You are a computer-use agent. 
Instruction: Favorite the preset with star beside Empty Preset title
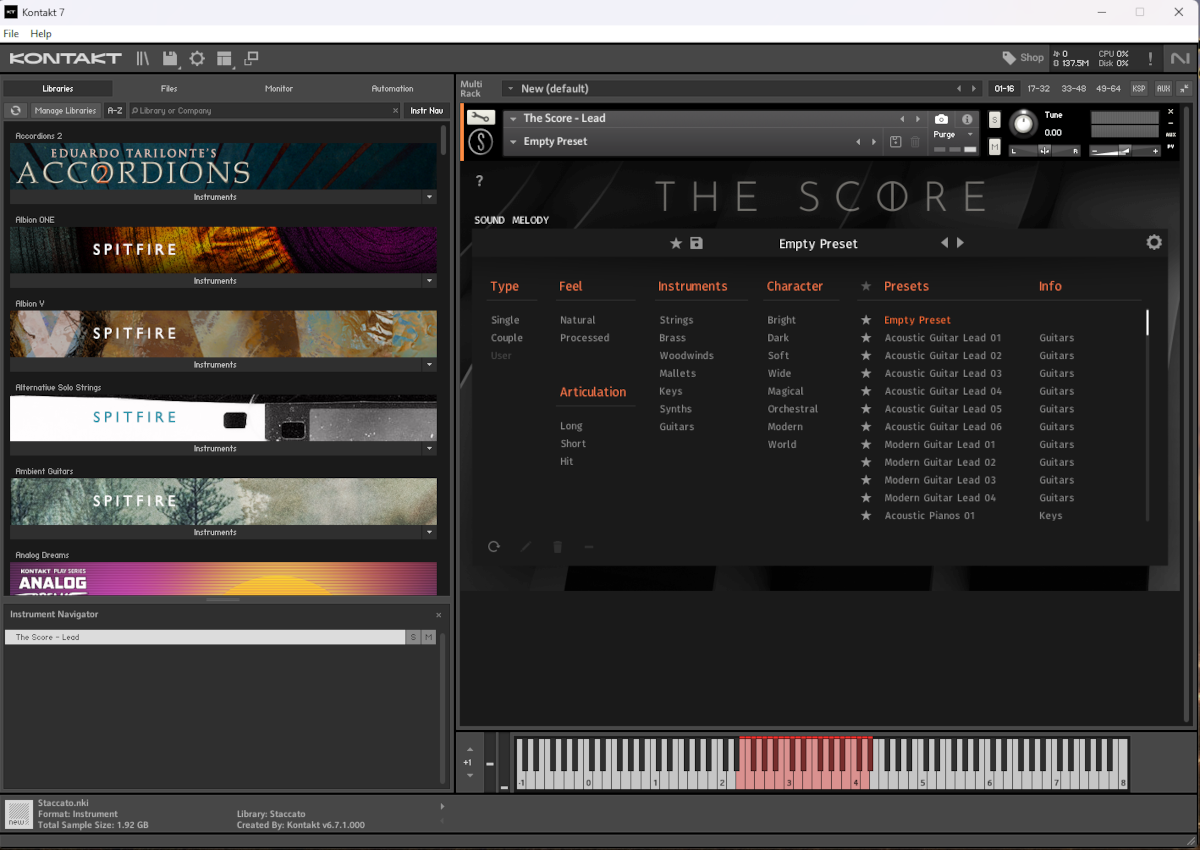pos(676,243)
